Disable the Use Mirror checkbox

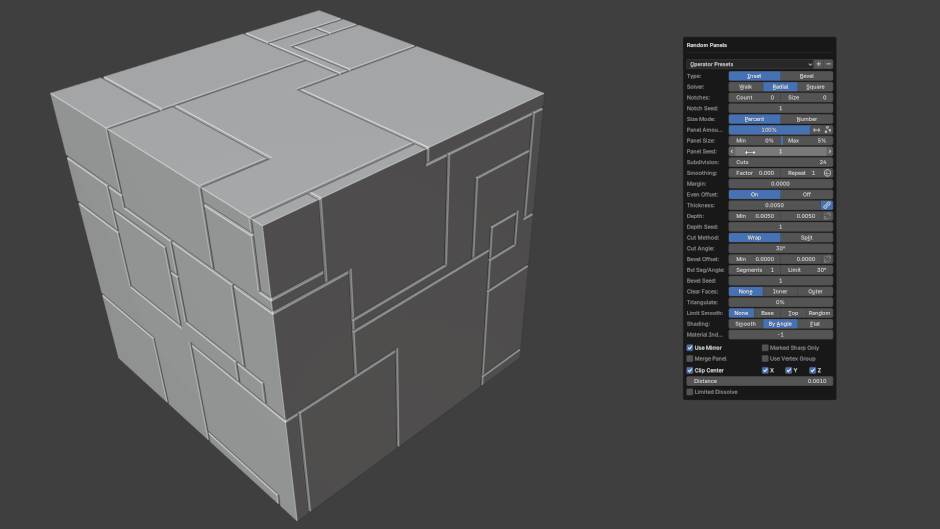tap(690, 348)
